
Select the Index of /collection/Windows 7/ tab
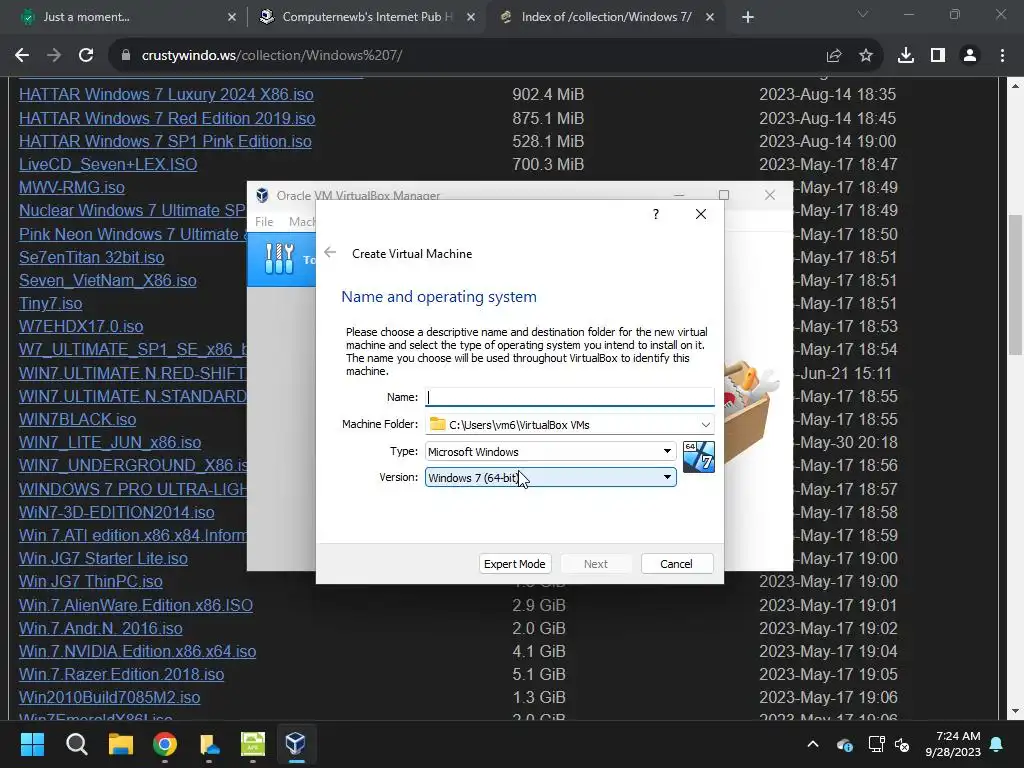tap(606, 17)
